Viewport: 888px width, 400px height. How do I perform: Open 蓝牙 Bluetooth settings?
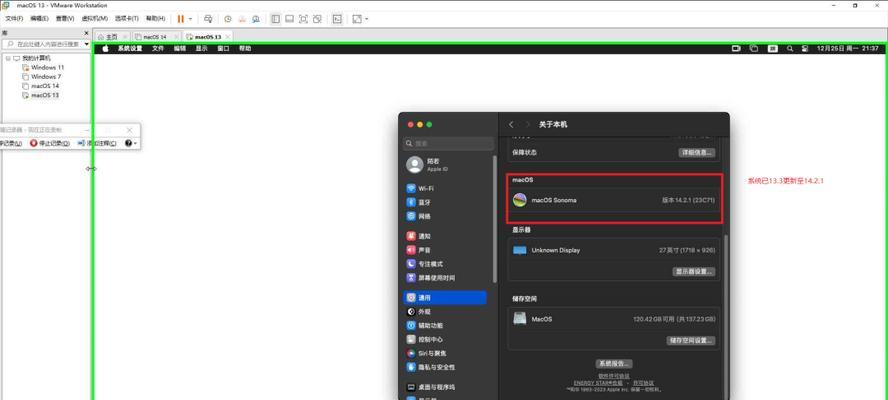(x=446, y=202)
